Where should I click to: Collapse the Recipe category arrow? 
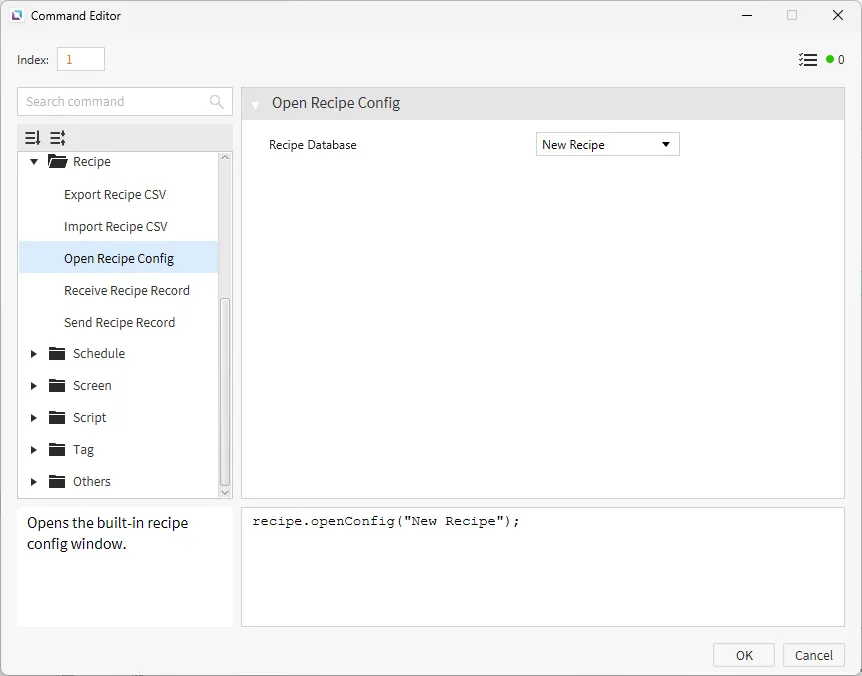tap(34, 162)
